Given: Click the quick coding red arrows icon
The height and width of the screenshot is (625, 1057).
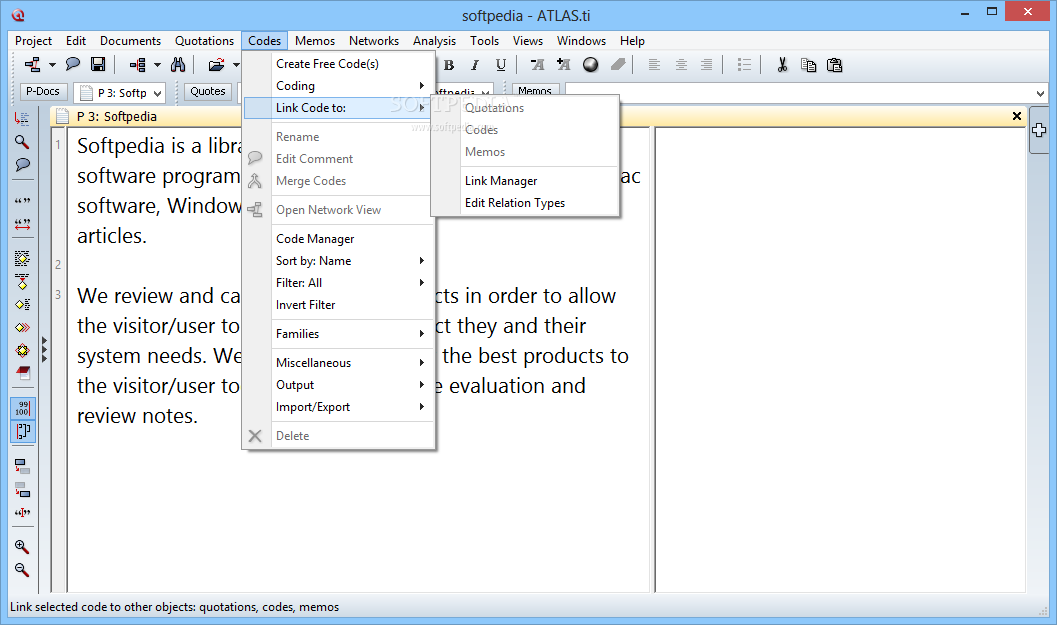Looking at the screenshot, I should click(22, 328).
